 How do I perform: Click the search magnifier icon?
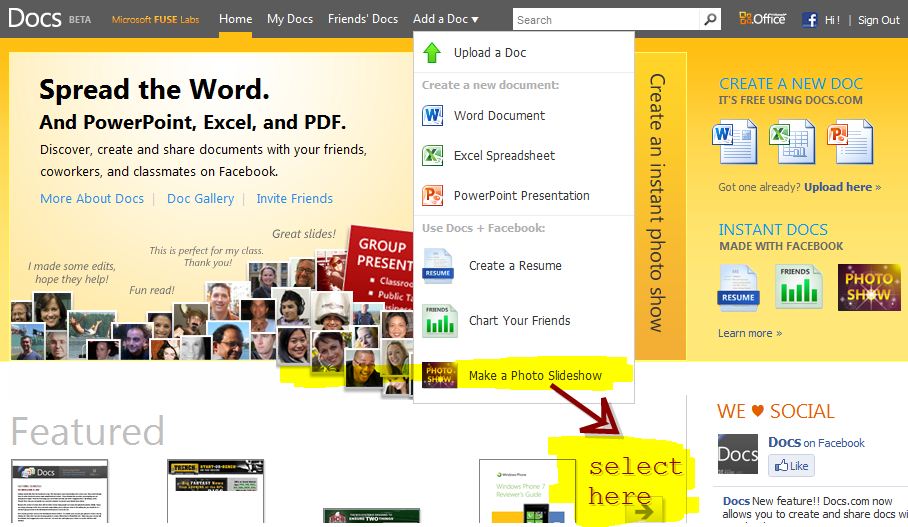[710, 20]
